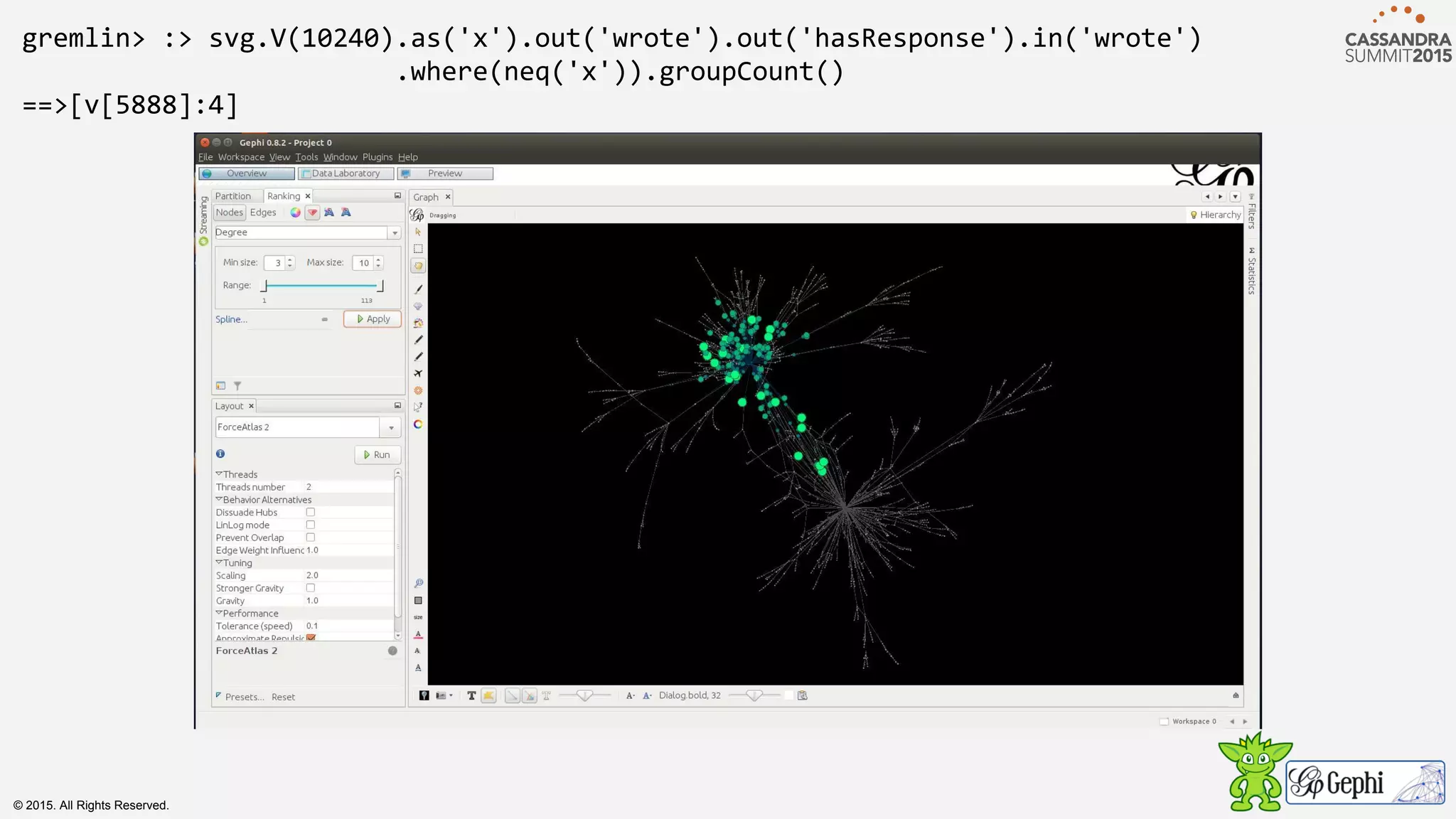Collapse the Behavior Alternatives section

pos(219,499)
